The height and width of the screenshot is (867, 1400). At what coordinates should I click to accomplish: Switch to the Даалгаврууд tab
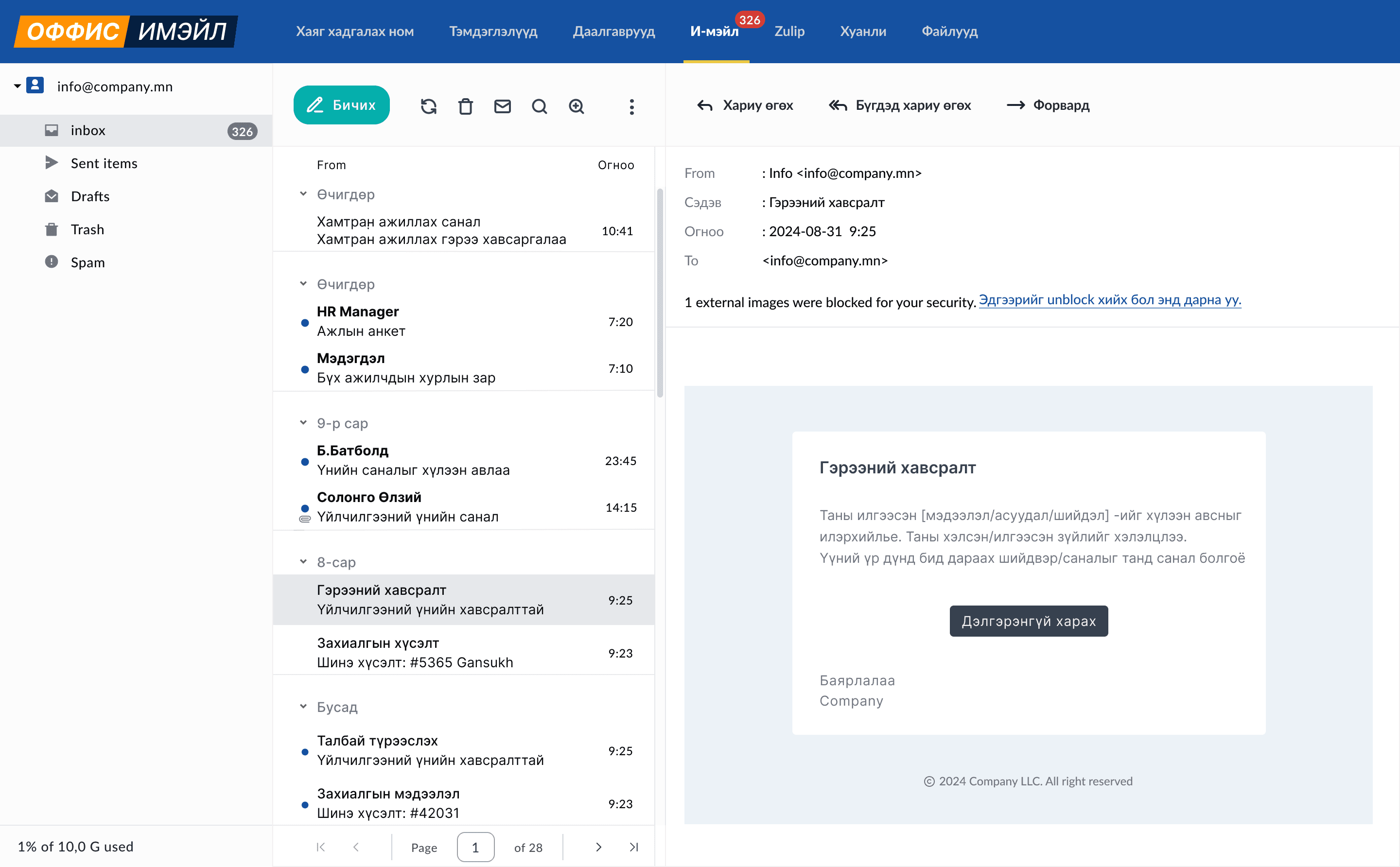613,31
